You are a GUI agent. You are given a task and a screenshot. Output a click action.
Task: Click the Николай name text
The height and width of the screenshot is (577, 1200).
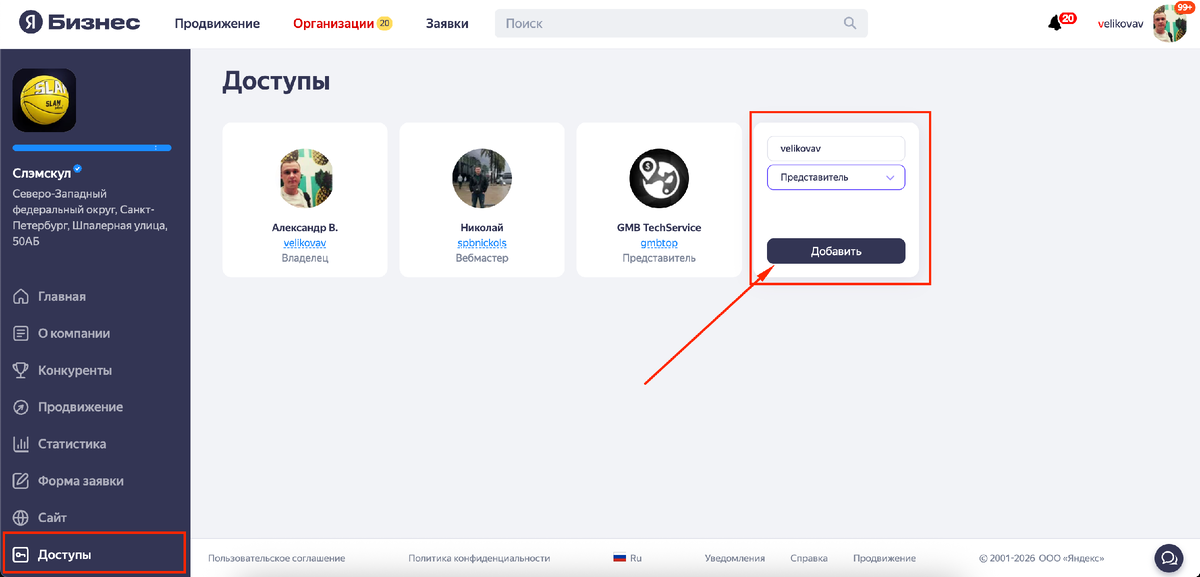click(x=482, y=227)
